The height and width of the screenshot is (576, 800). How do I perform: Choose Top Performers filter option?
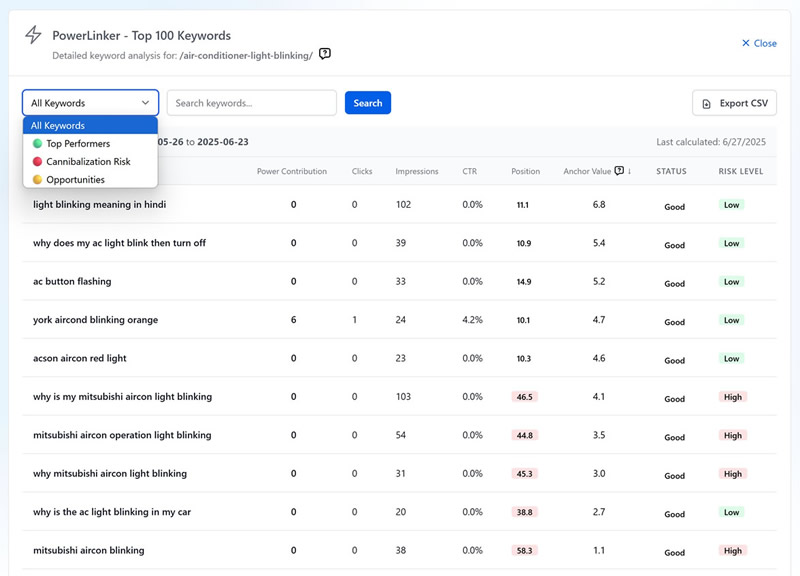coord(90,143)
